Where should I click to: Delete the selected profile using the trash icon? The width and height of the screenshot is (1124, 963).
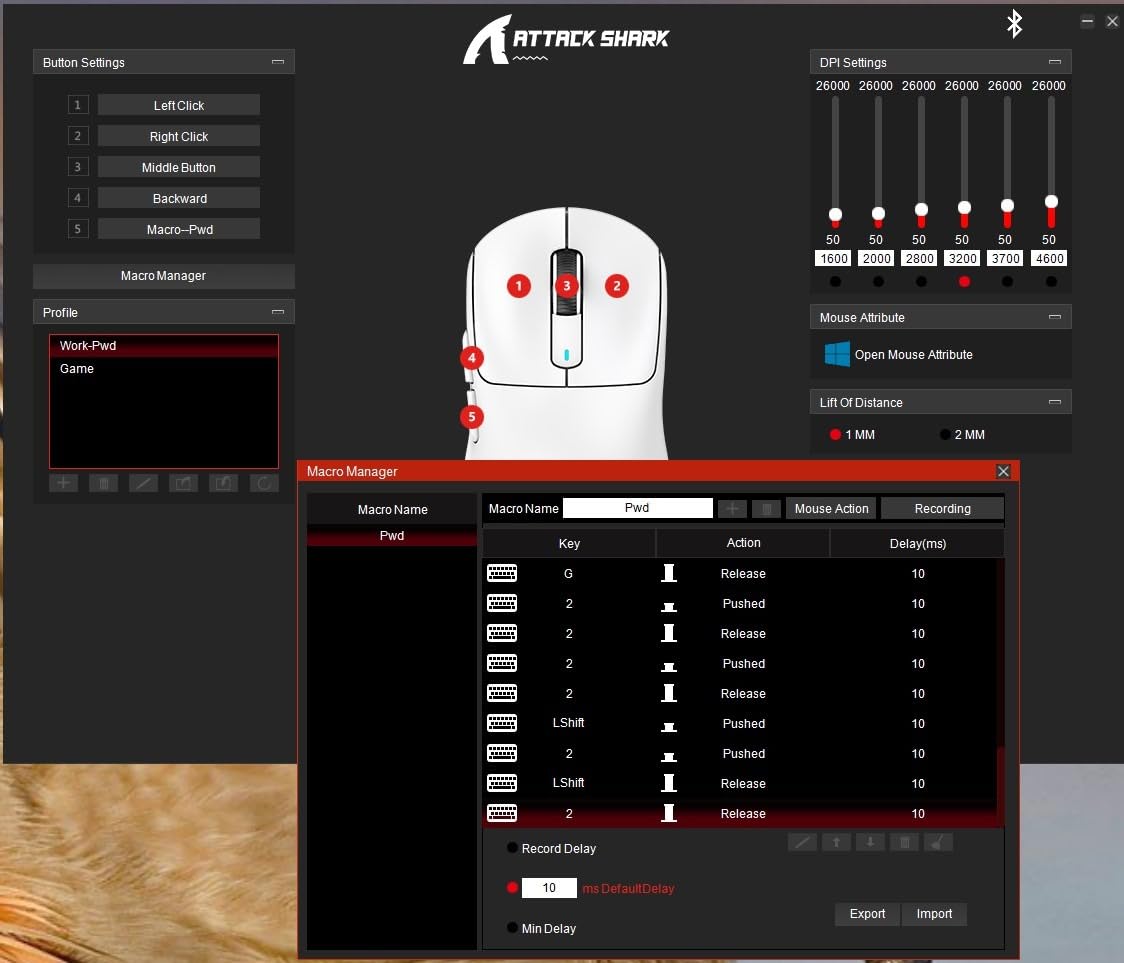pos(103,483)
